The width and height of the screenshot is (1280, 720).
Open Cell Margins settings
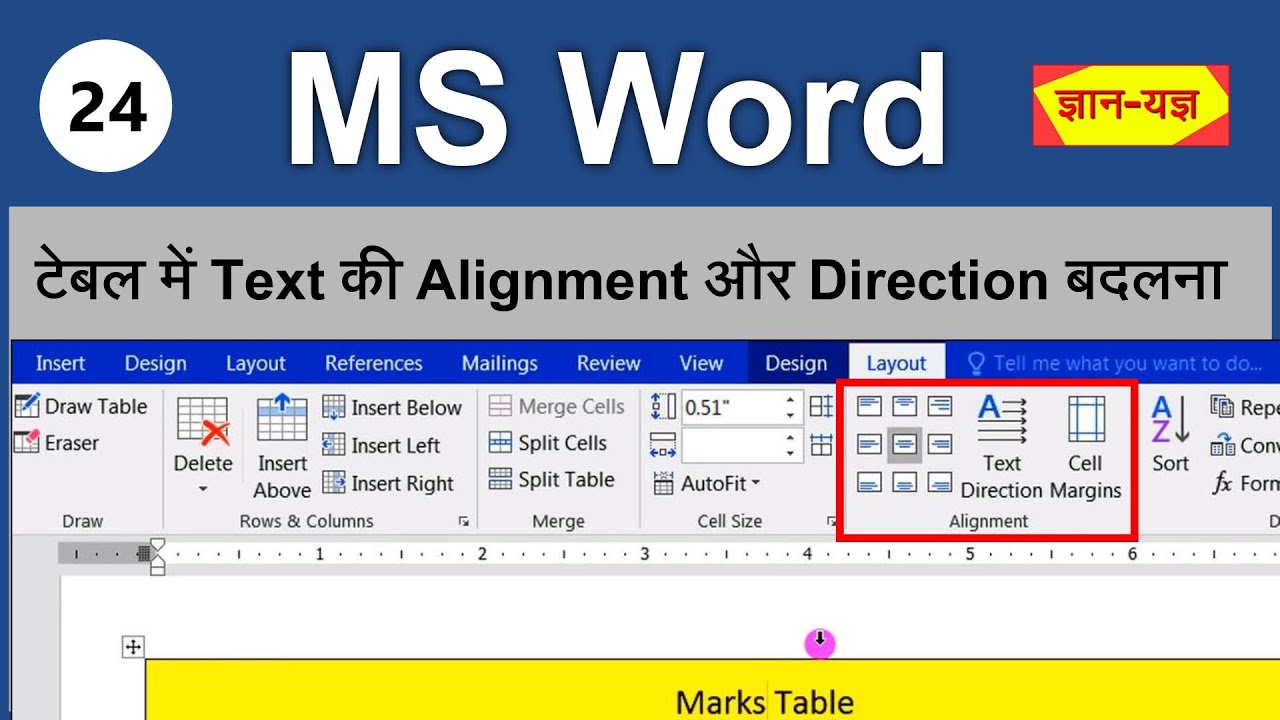click(x=1086, y=446)
